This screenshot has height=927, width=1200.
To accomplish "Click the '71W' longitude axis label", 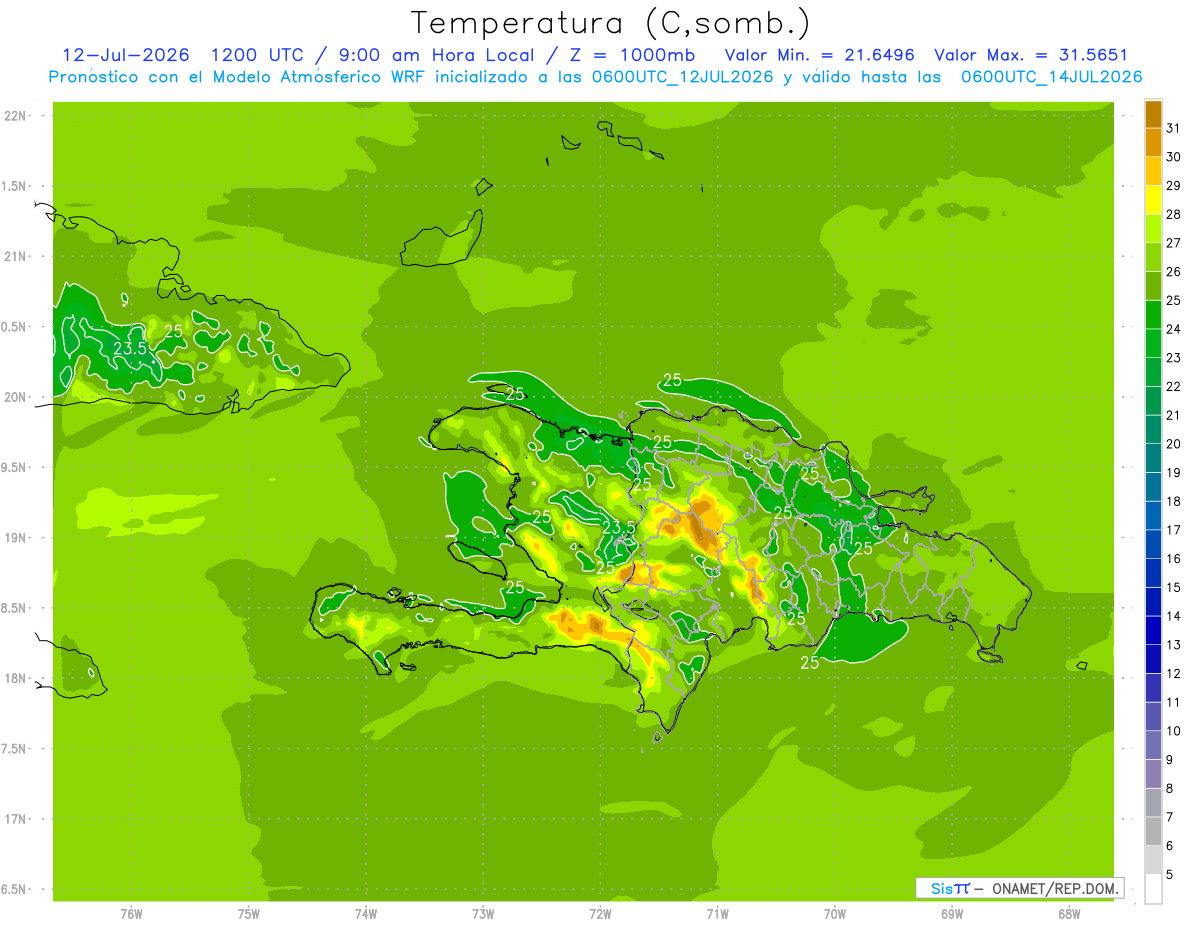I will pyautogui.click(x=718, y=913).
